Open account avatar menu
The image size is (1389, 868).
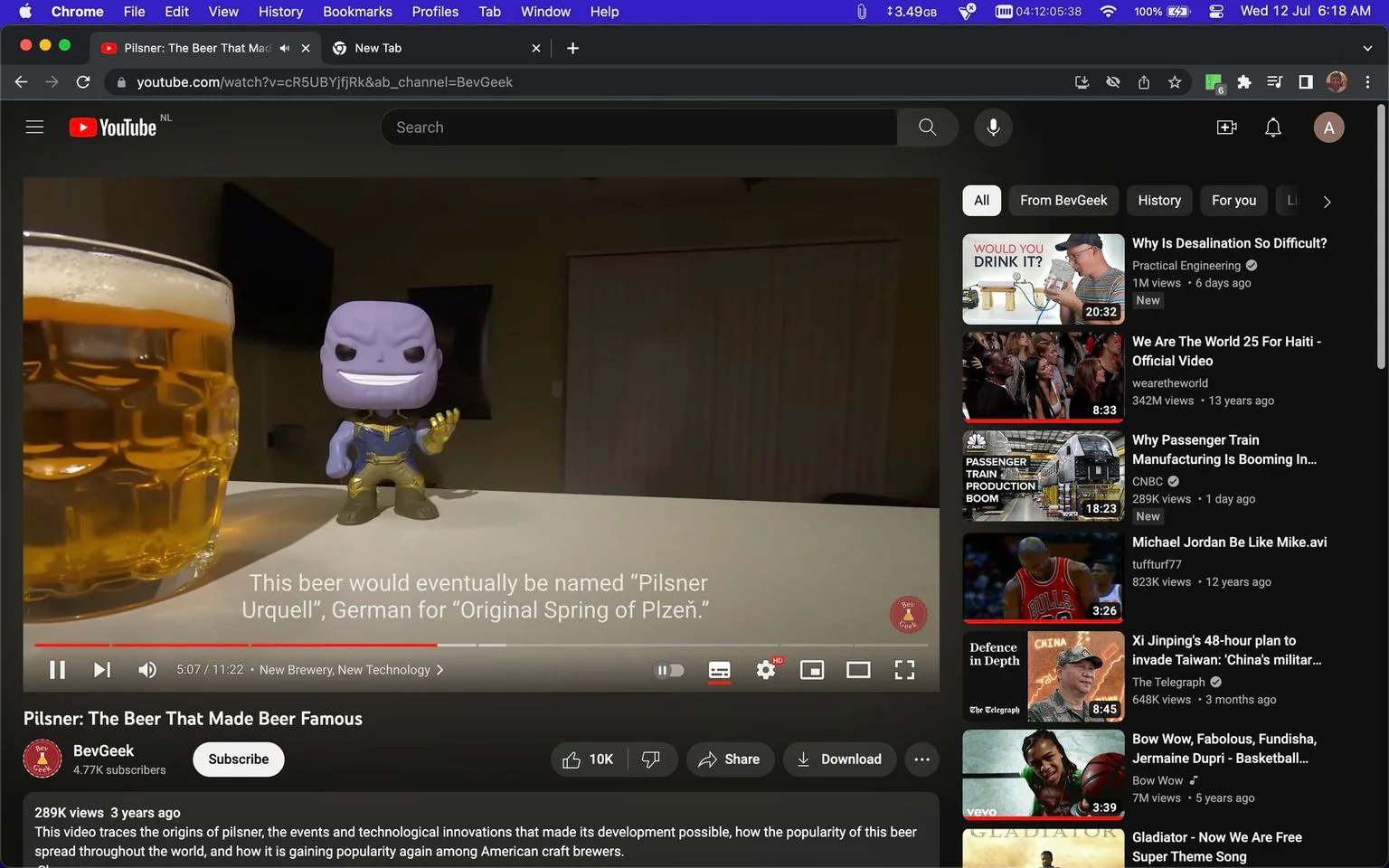1328,127
